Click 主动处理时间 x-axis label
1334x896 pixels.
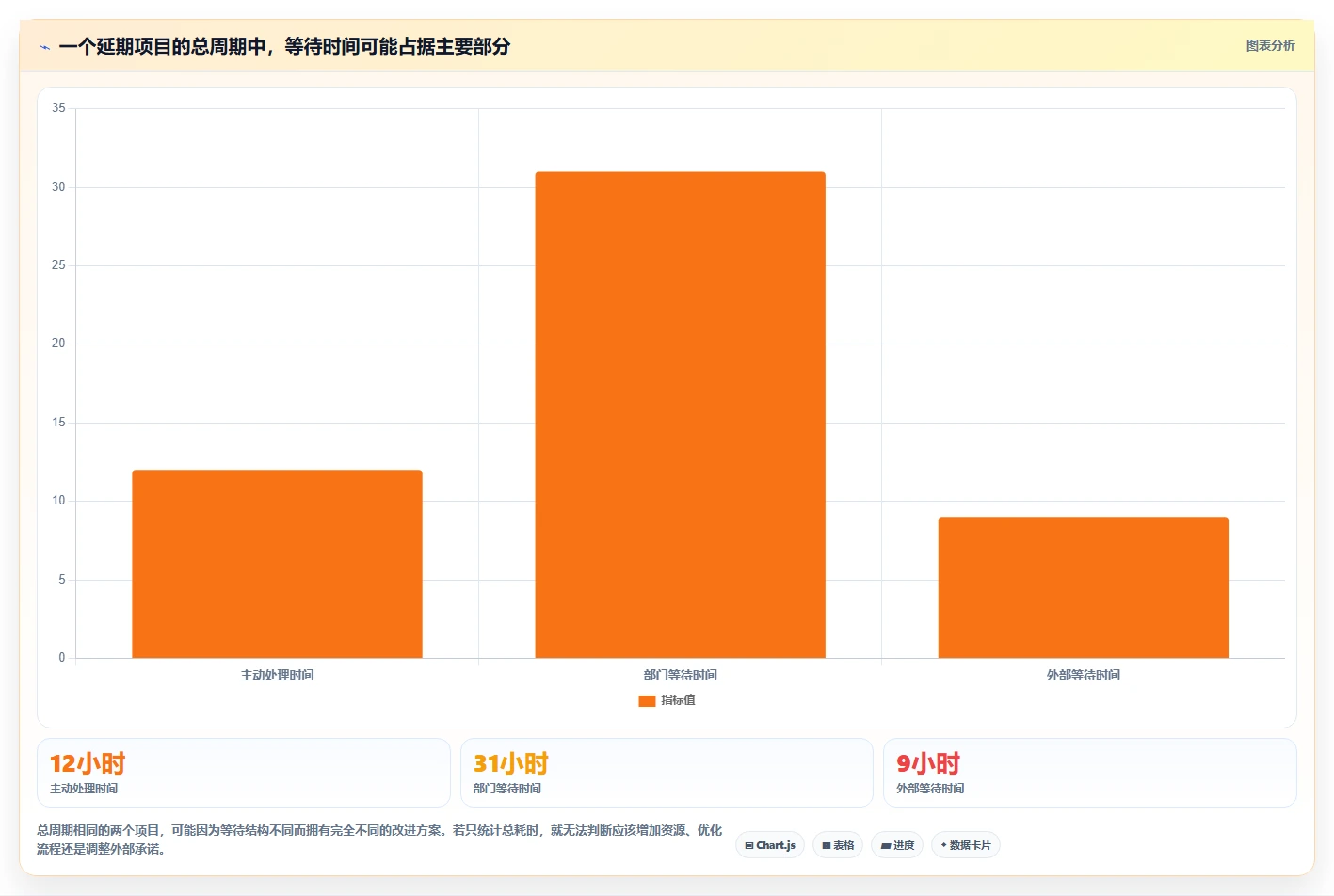click(x=277, y=675)
